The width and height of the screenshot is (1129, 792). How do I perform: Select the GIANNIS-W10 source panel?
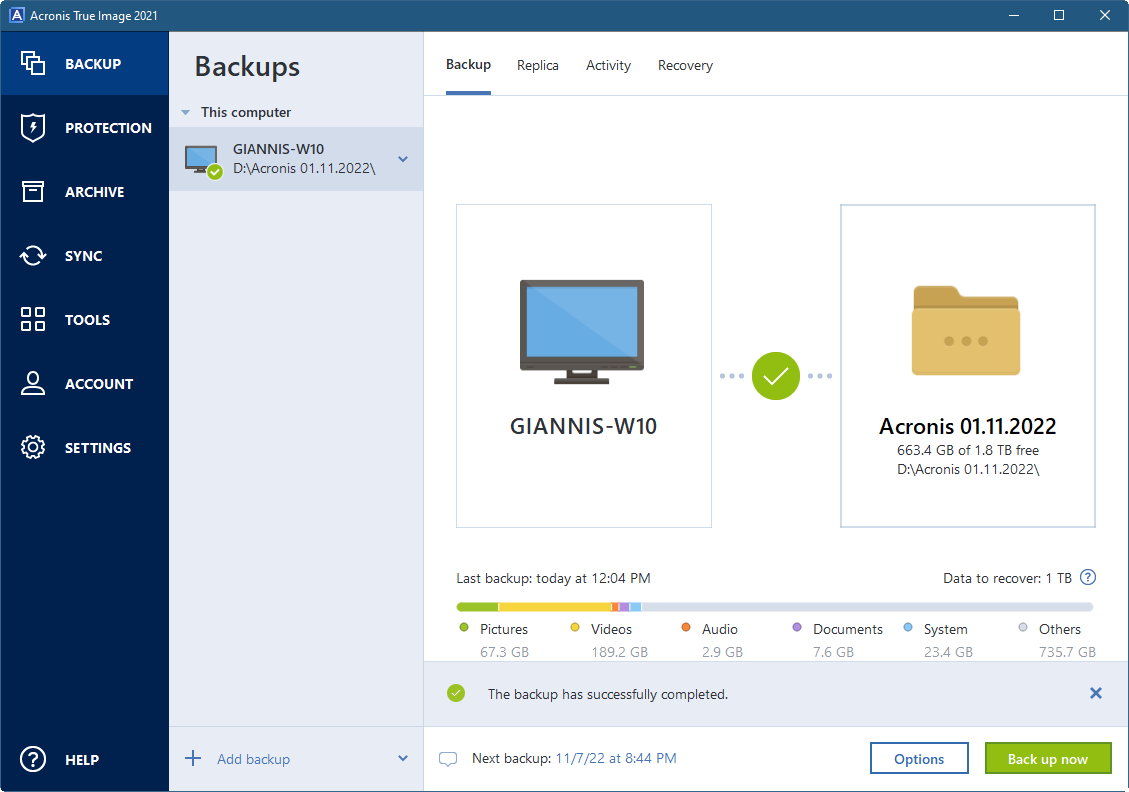click(584, 366)
